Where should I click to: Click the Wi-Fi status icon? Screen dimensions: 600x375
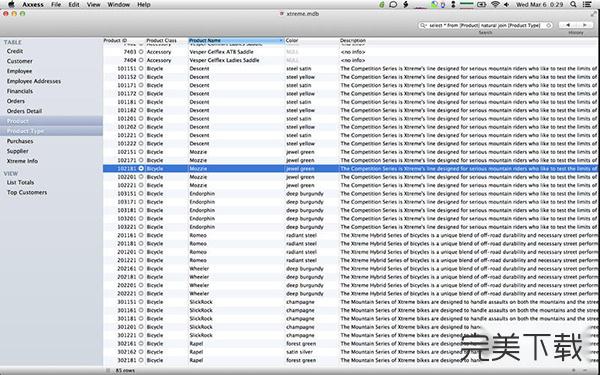495,5
